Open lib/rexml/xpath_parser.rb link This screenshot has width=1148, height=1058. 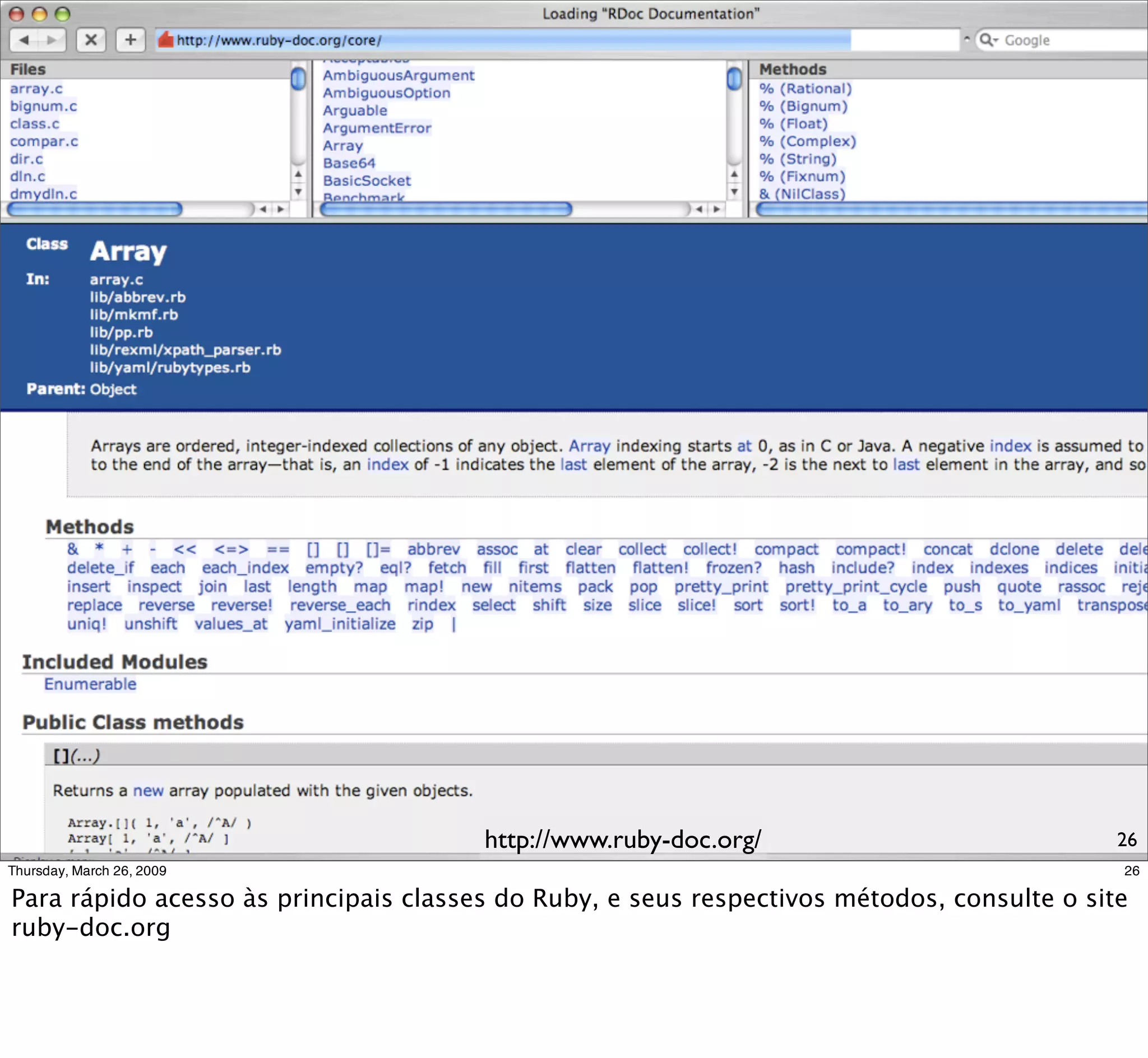(185, 350)
